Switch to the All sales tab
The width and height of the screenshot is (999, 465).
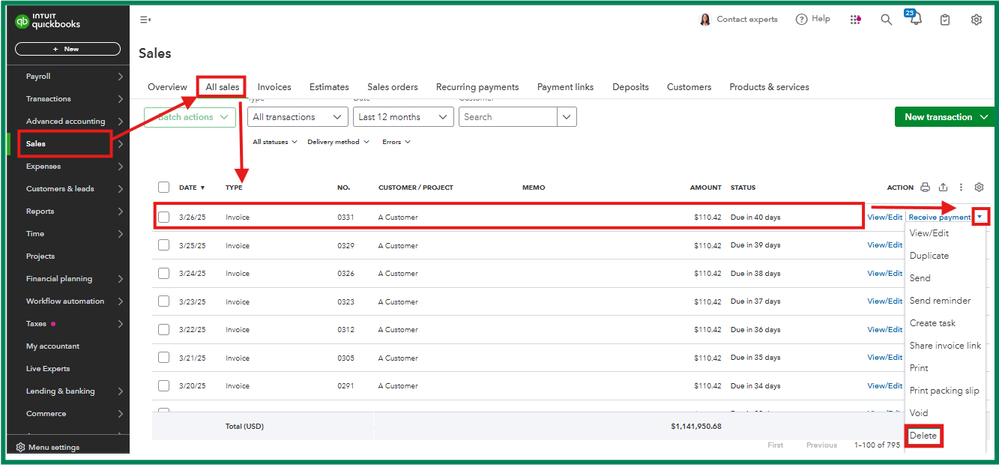coord(222,87)
